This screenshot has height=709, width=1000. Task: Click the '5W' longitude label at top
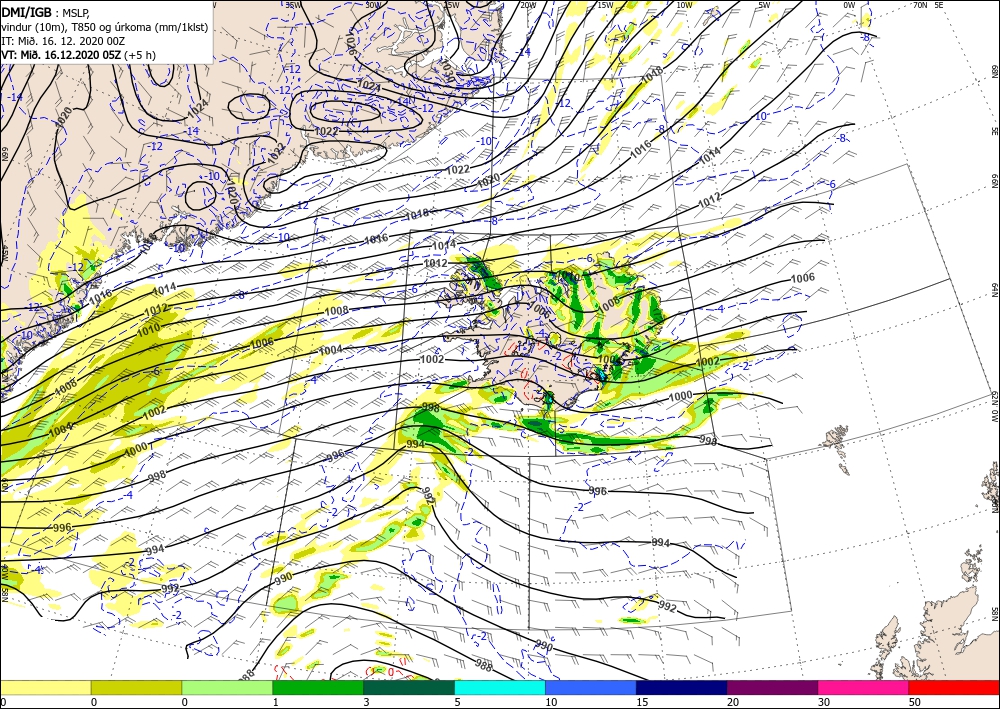(765, 5)
